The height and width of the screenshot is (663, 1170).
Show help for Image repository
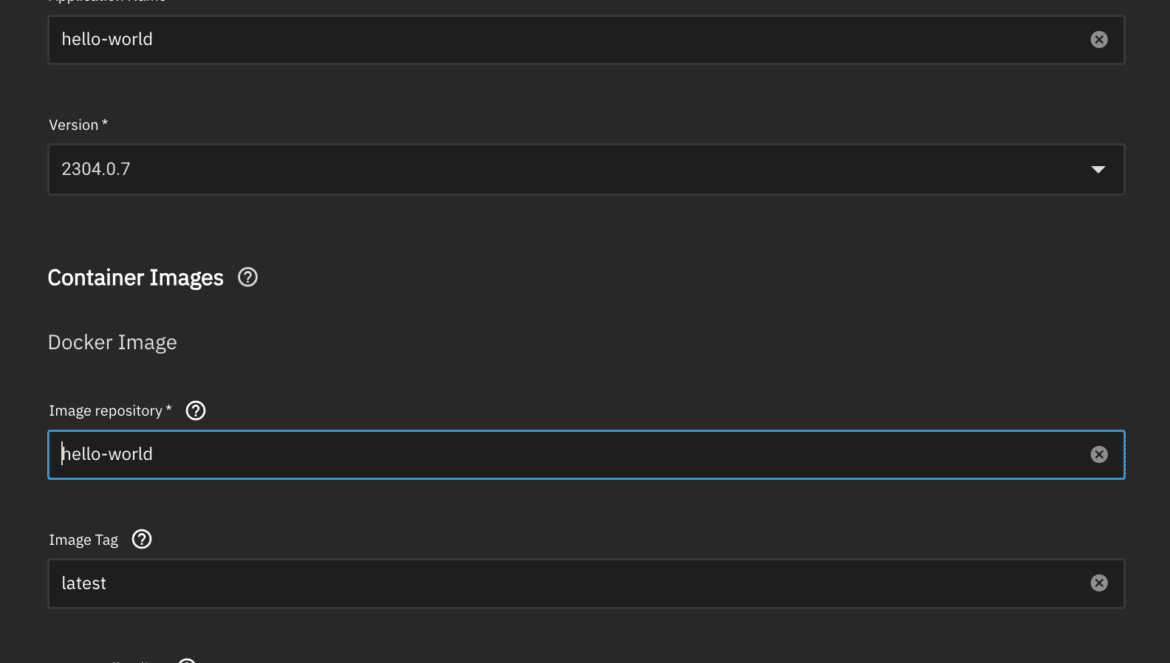(x=195, y=411)
